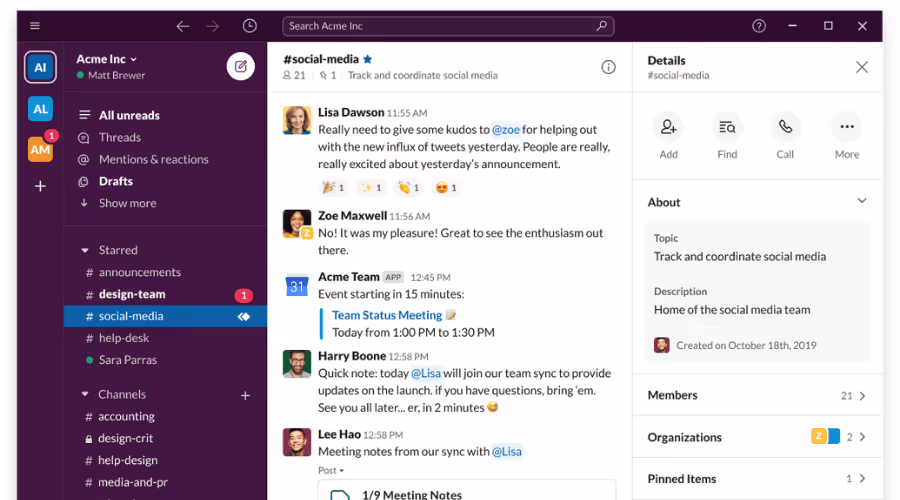Add a channel with plus icon
Image resolution: width=900 pixels, height=500 pixels.
pos(245,396)
